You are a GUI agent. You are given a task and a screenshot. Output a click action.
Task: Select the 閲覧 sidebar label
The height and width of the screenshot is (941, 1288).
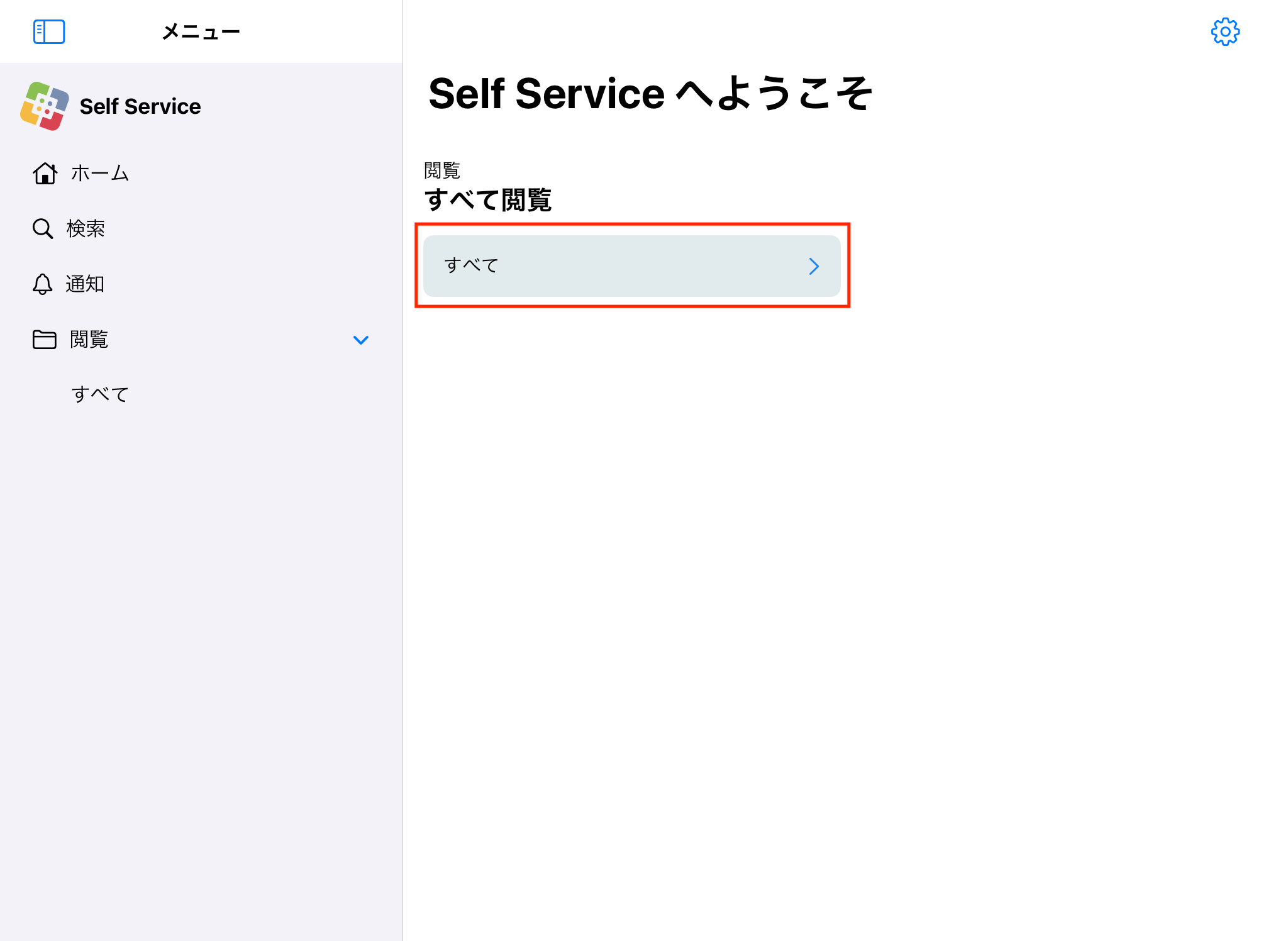click(x=89, y=340)
